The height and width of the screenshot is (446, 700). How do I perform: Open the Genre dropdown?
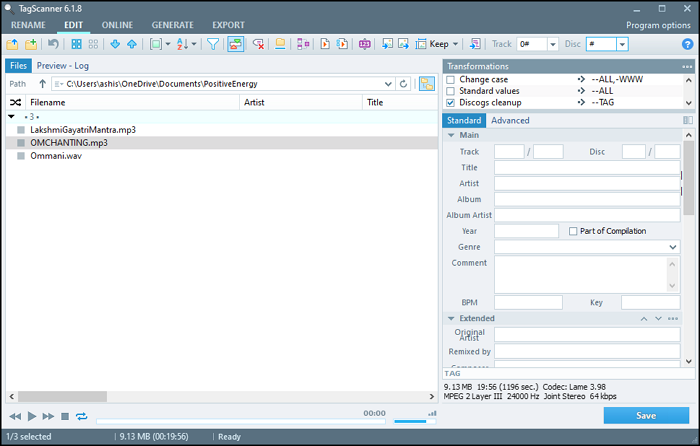[x=672, y=247]
